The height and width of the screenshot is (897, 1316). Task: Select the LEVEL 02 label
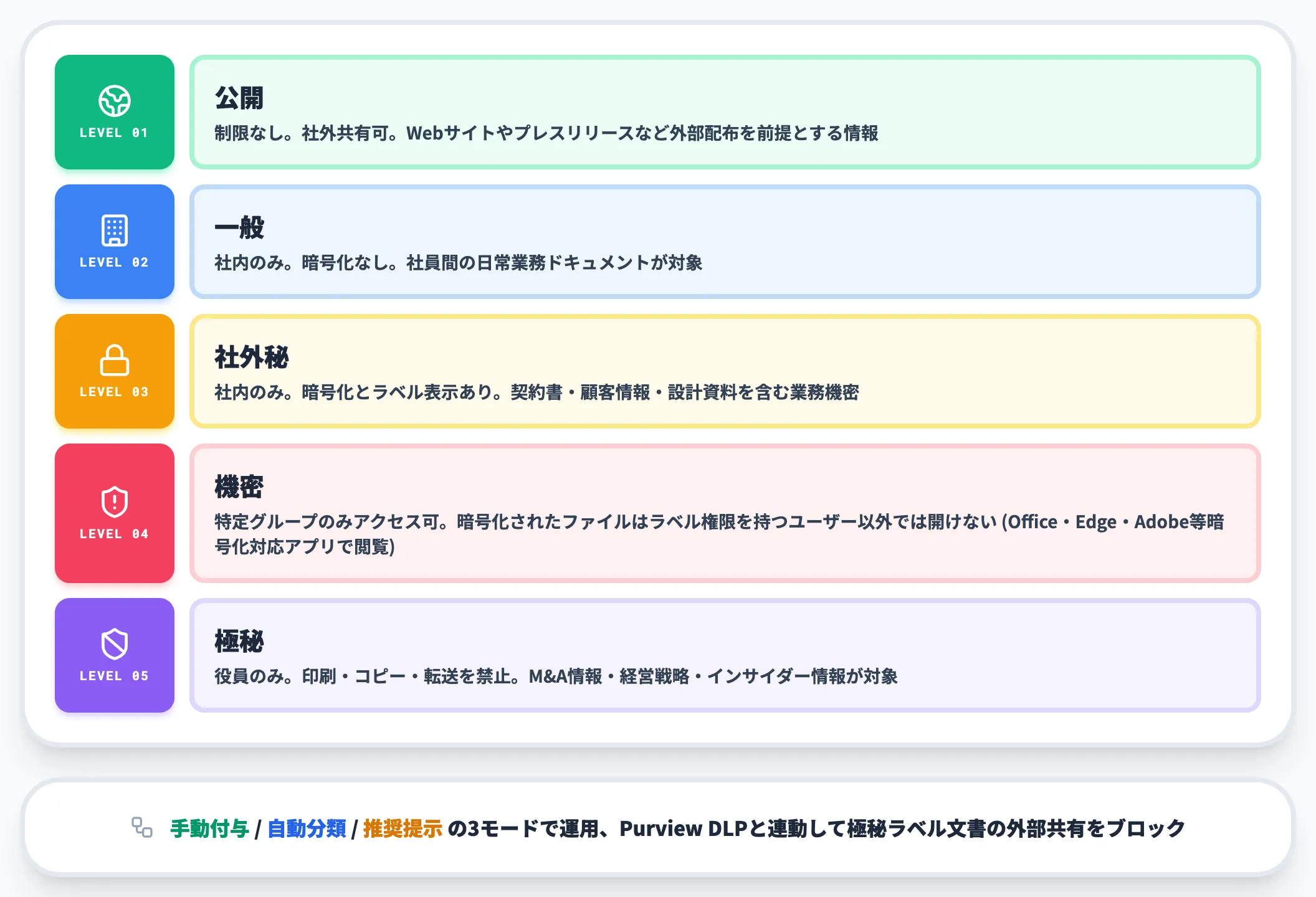[x=114, y=262]
